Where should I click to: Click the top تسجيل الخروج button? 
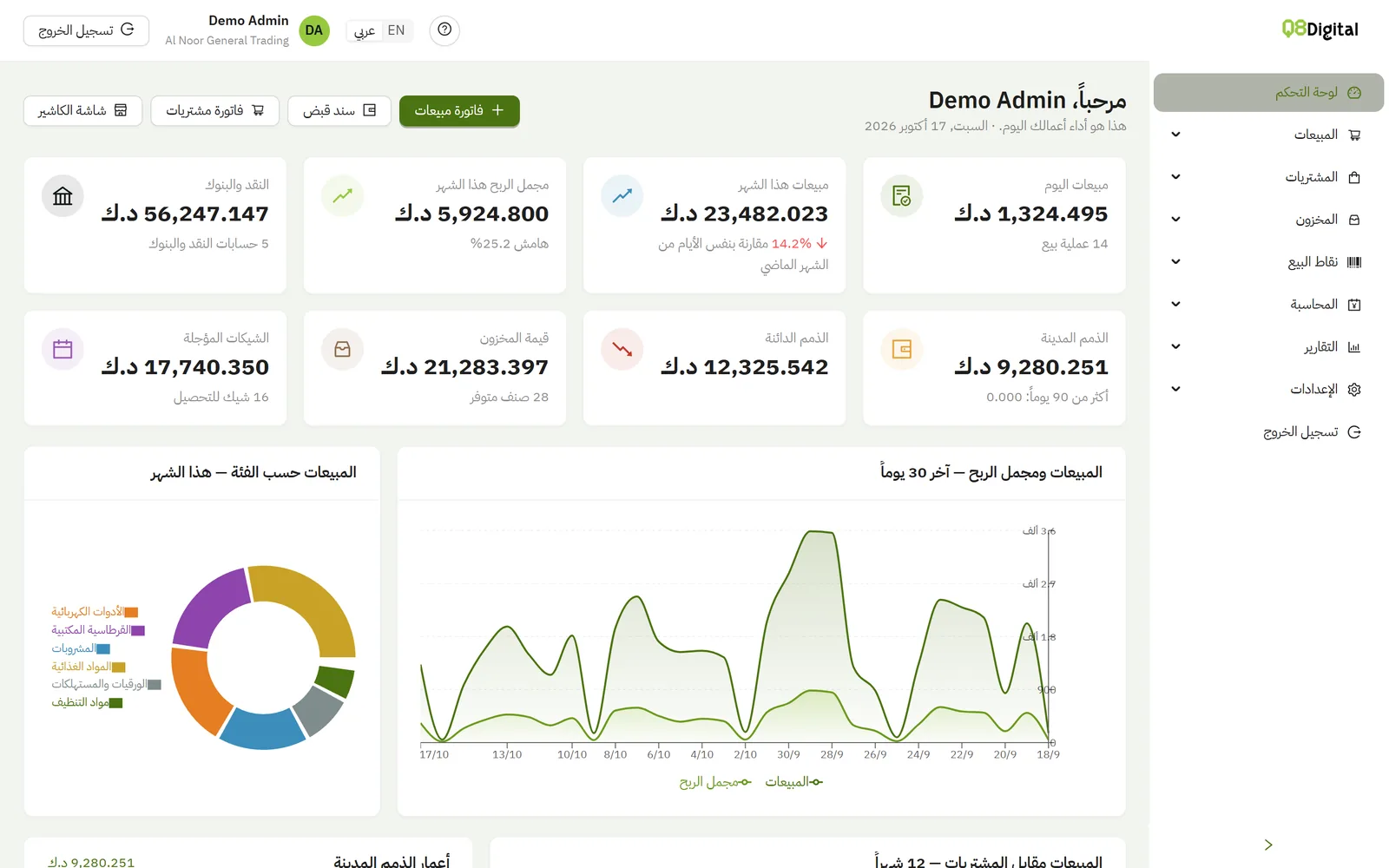[x=86, y=30]
